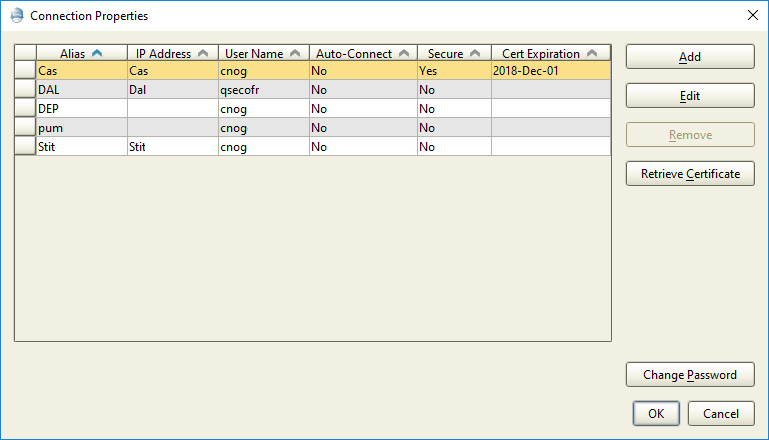Select row marker for Stit connection
This screenshot has width=769, height=440.
point(25,147)
